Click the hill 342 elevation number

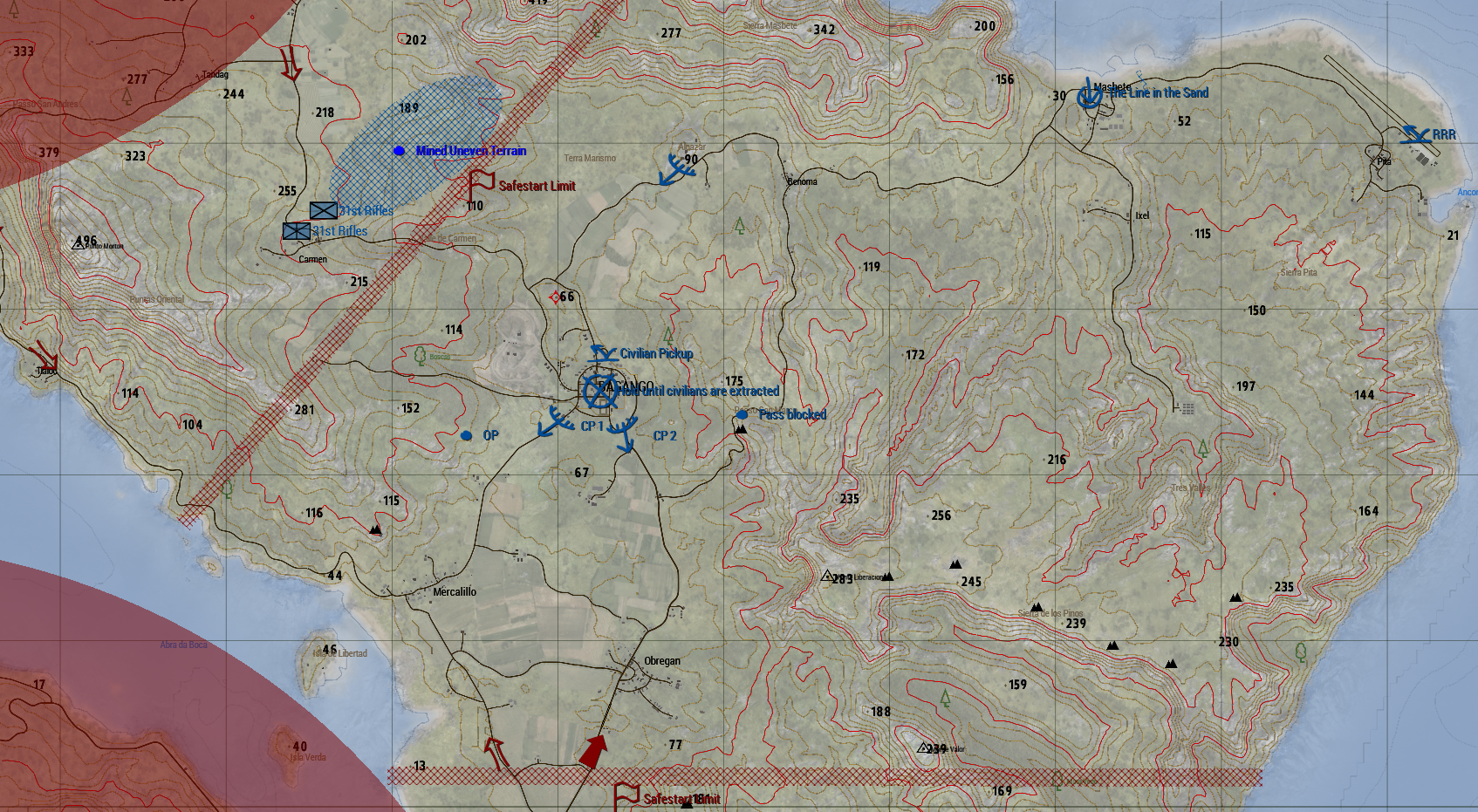coord(825,30)
